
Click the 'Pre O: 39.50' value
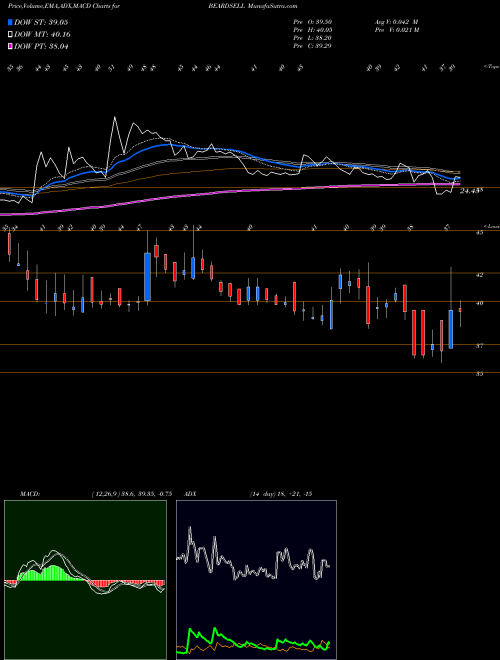313,22
